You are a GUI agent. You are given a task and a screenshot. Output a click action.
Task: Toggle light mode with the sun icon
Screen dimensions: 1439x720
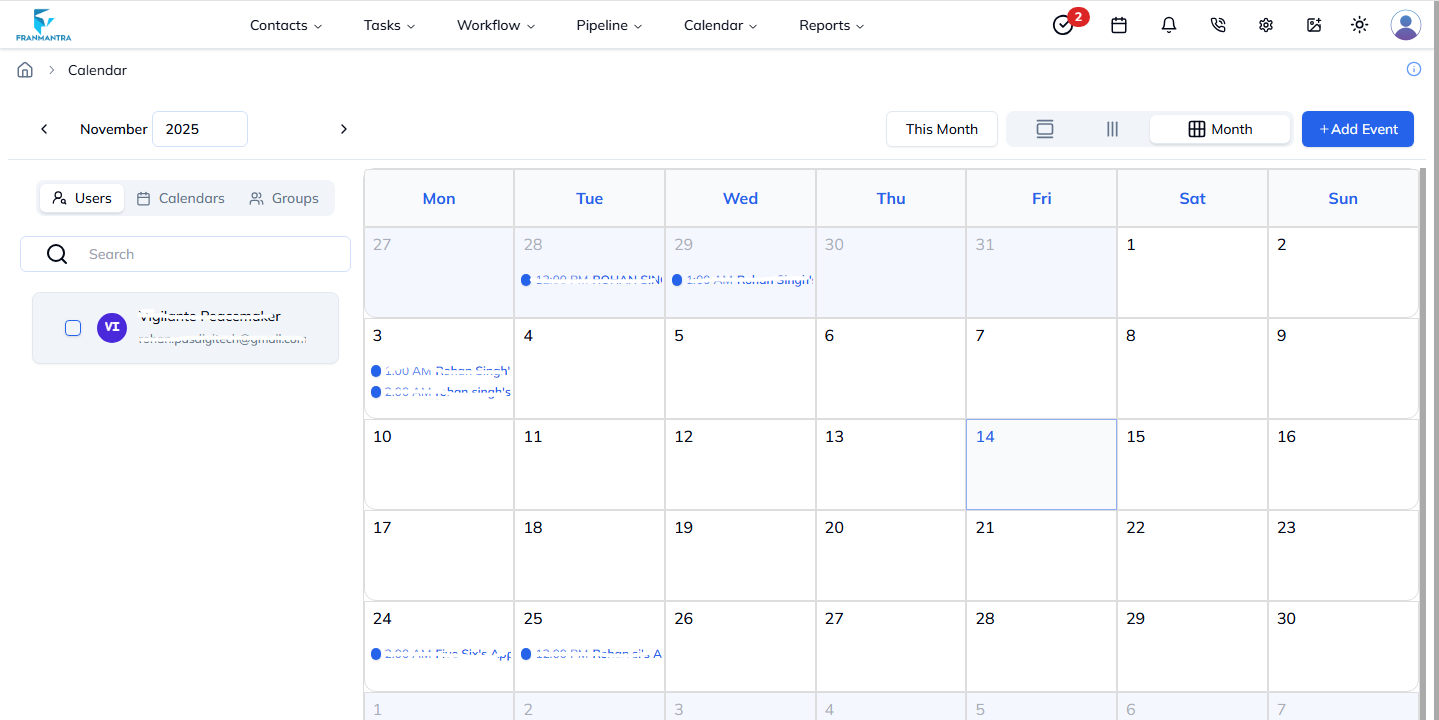(1359, 25)
